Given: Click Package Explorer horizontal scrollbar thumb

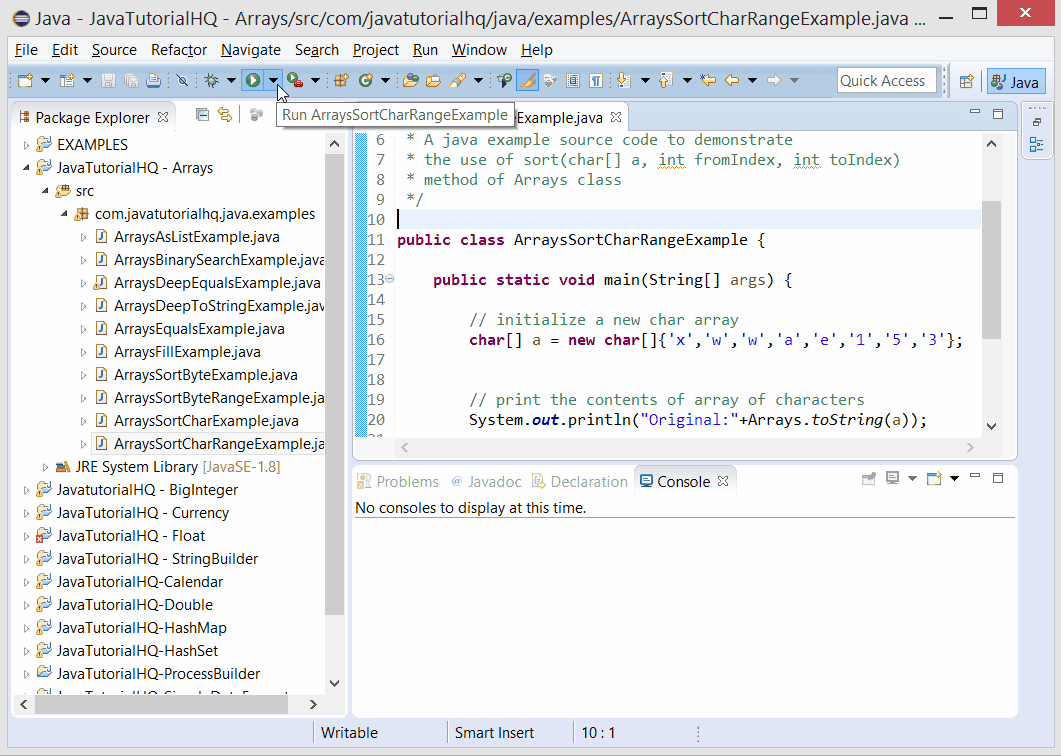Looking at the screenshot, I should pyautogui.click(x=162, y=705).
